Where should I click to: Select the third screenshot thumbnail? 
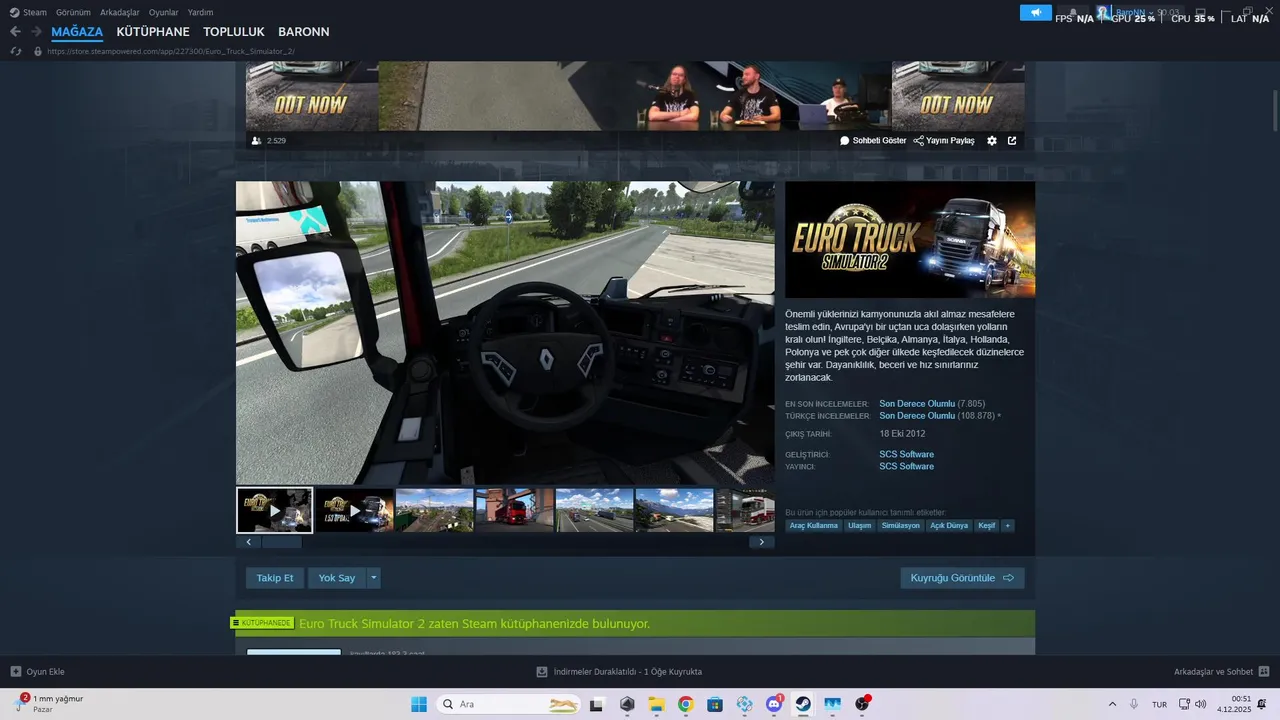click(x=434, y=510)
